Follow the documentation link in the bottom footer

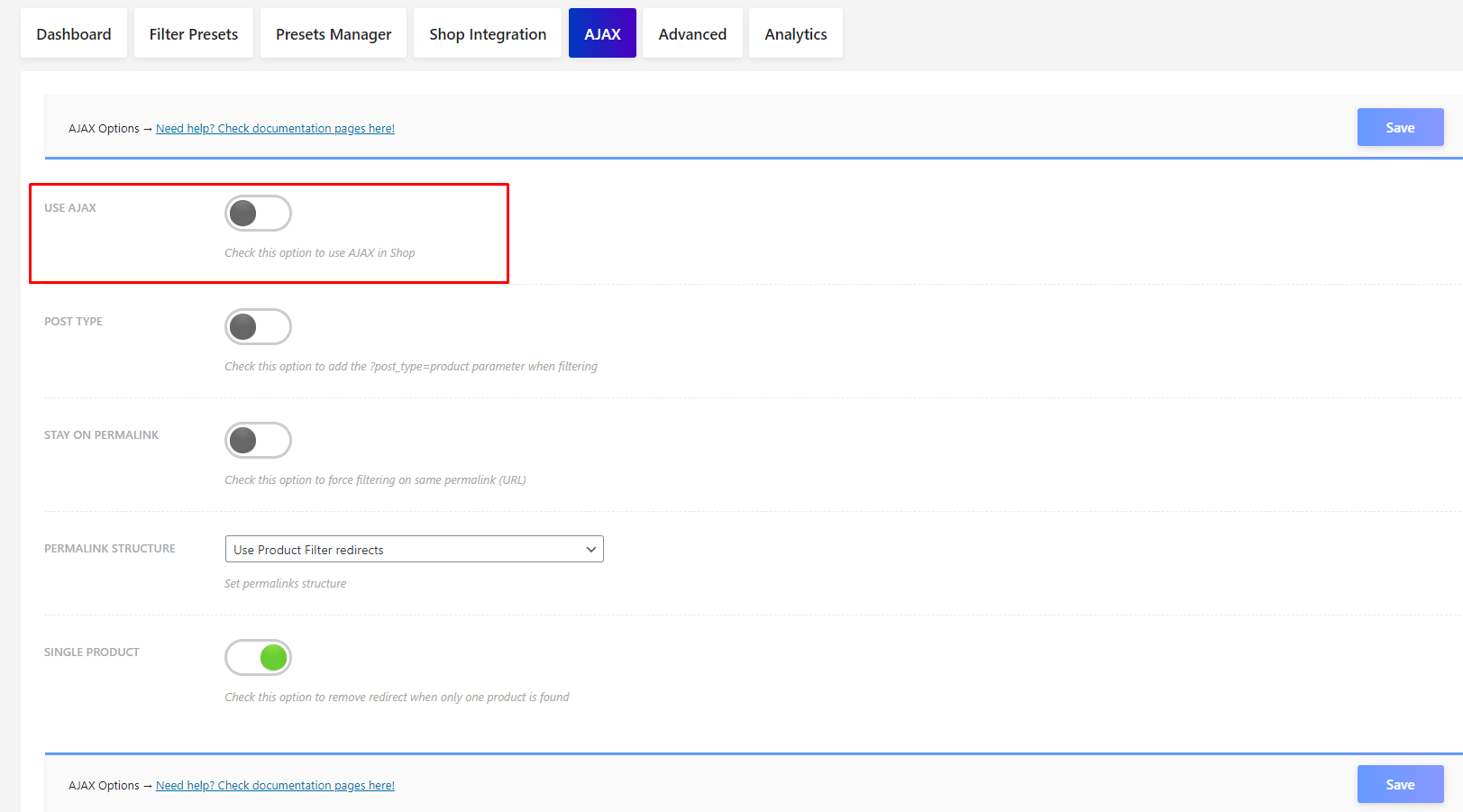click(275, 786)
